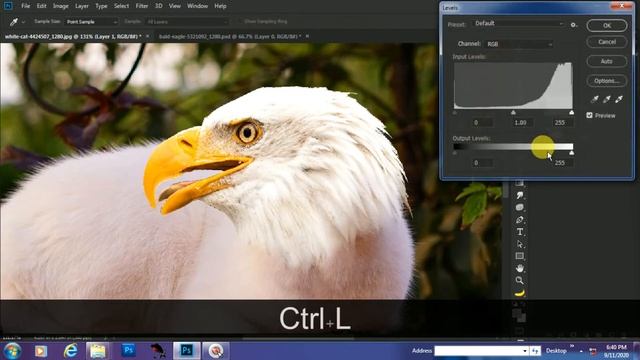
Task: Close the white-cat document tab
Action: tap(147, 36)
